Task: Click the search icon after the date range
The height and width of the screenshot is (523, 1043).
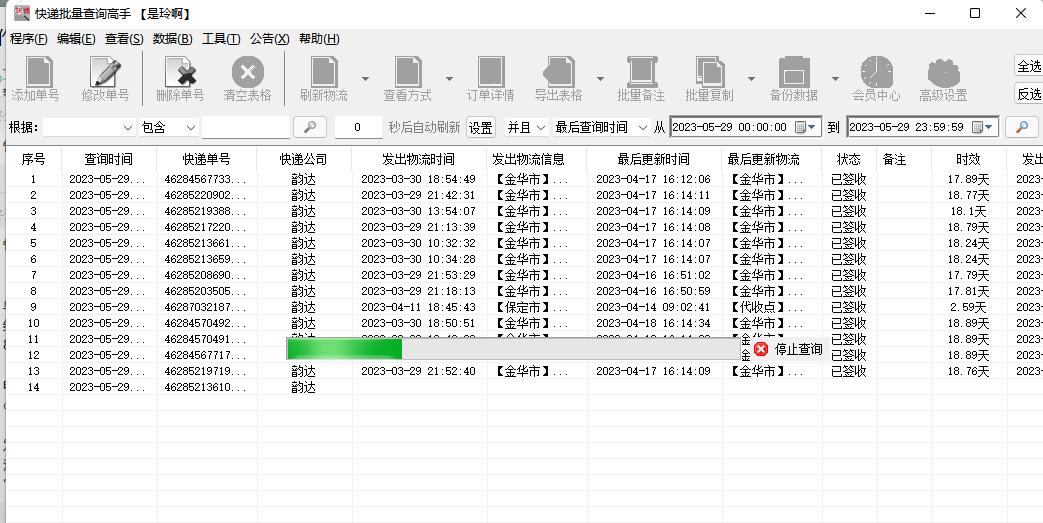Action: click(1021, 127)
